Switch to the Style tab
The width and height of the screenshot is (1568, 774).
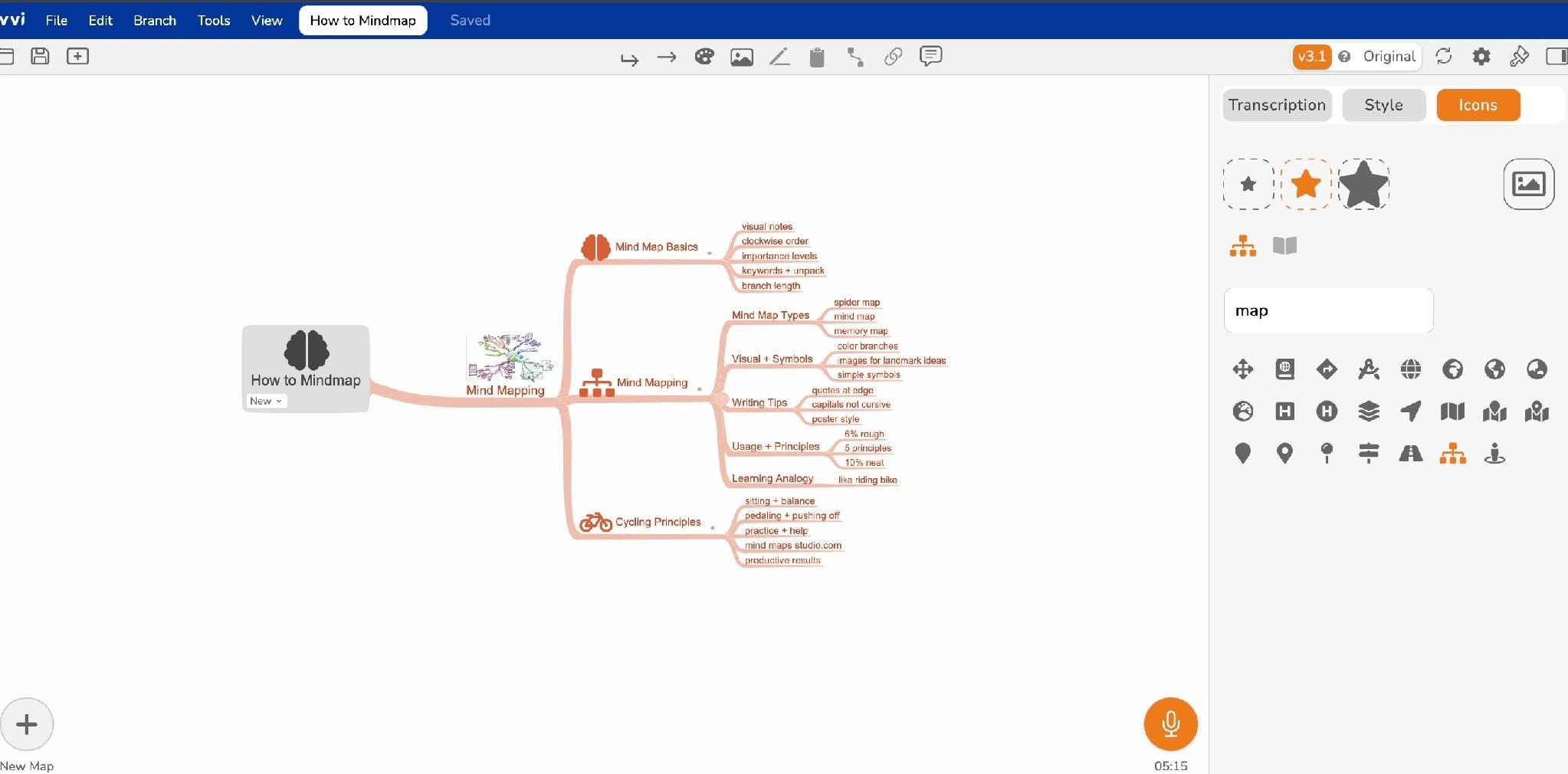(x=1383, y=105)
